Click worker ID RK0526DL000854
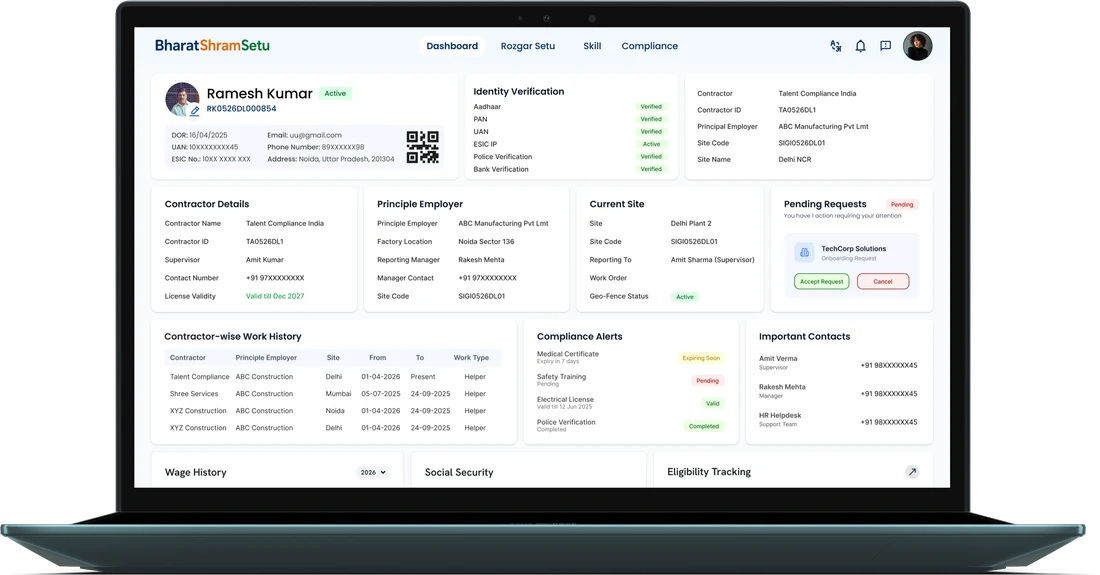1100x575 pixels. pos(241,109)
